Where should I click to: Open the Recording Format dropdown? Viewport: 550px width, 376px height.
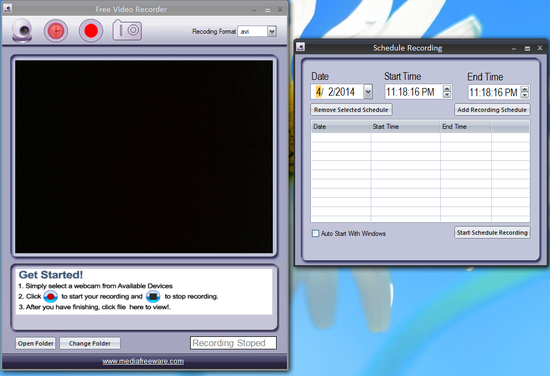tap(272, 32)
